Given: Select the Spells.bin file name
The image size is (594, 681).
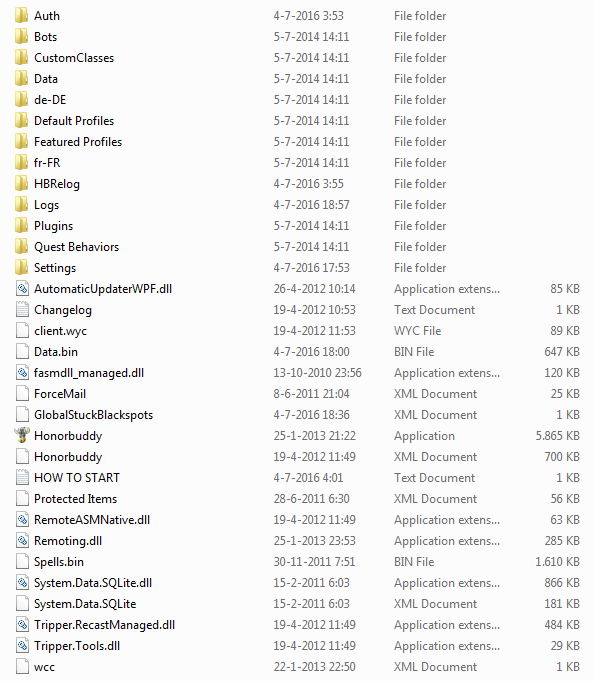Looking at the screenshot, I should [59, 562].
